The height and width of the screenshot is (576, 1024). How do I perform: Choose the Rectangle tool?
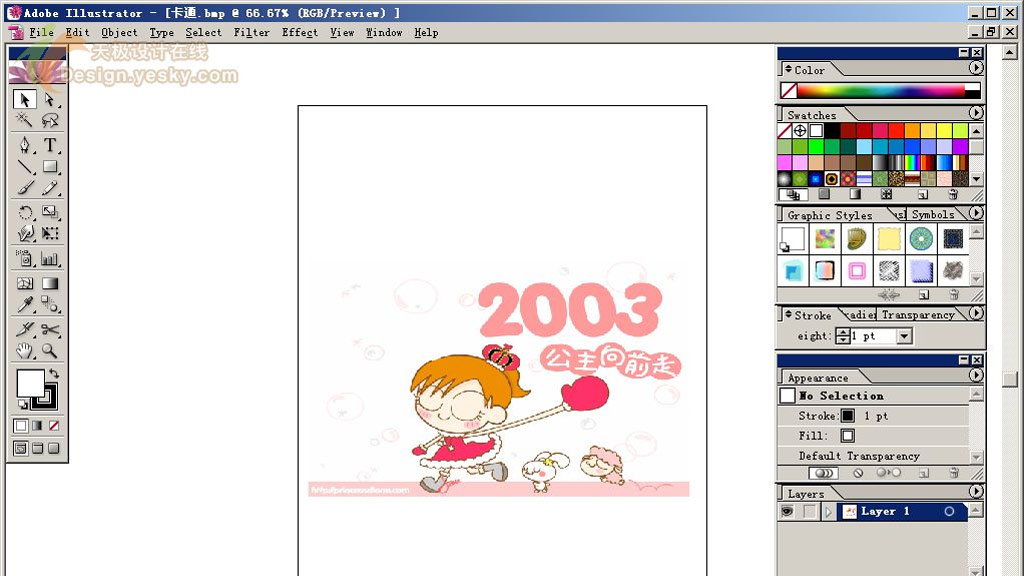click(50, 167)
